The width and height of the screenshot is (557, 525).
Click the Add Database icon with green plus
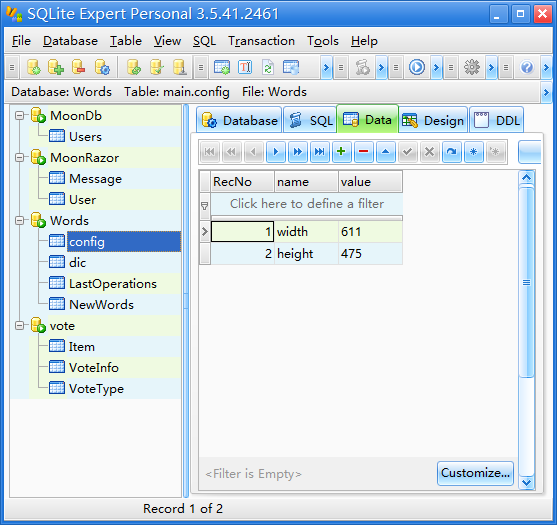coord(56,67)
